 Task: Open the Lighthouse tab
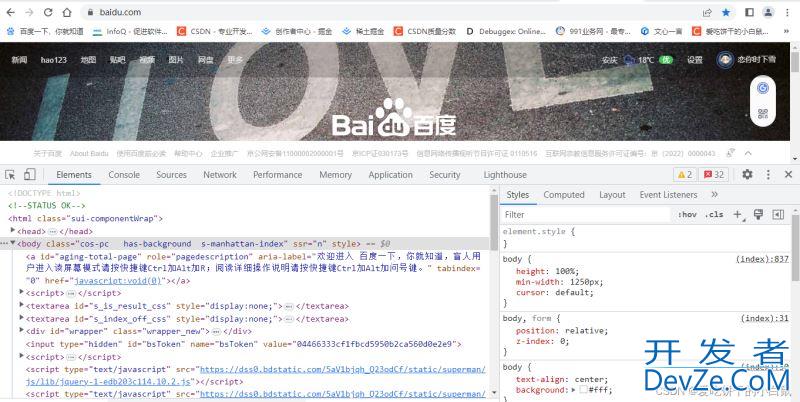505,174
